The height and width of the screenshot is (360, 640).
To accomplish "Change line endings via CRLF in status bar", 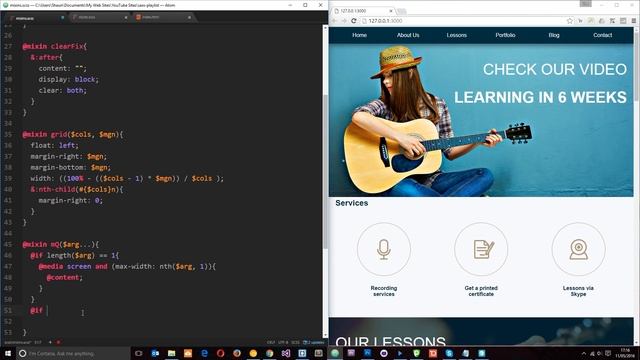I will click(x=271, y=342).
